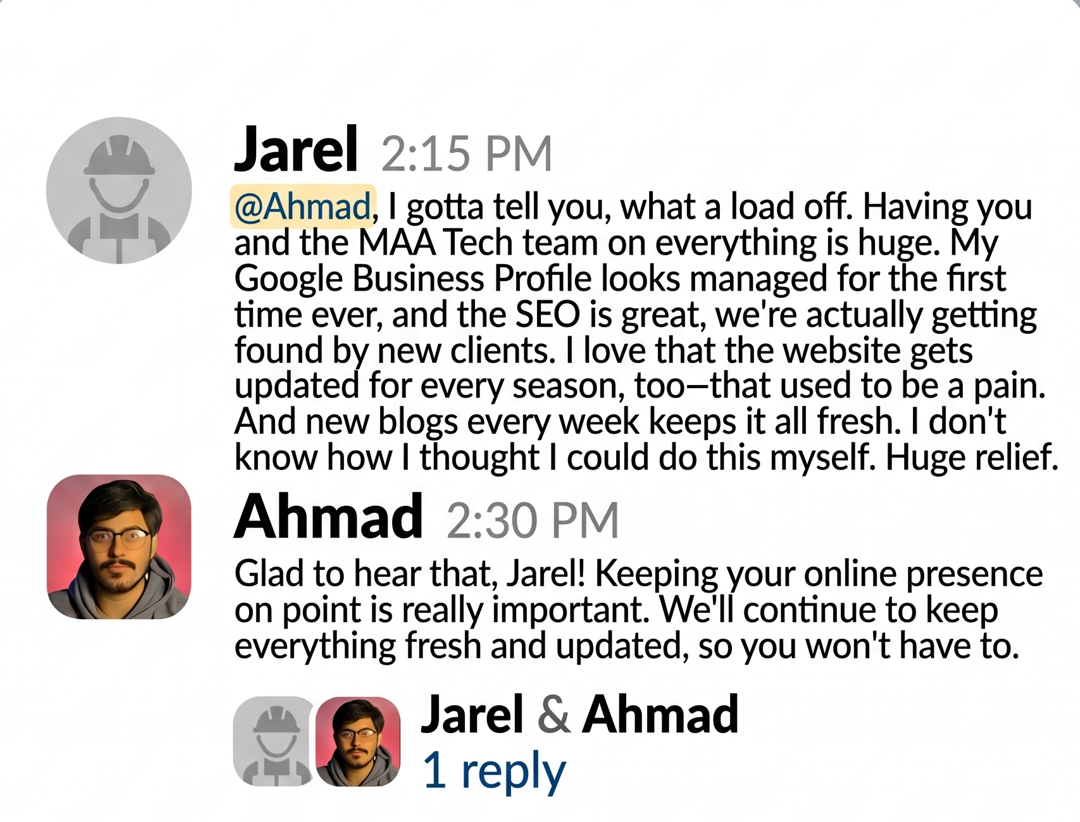Image resolution: width=1080 pixels, height=822 pixels.
Task: Click the small hard-hat avatar in thread summary
Action: click(273, 741)
